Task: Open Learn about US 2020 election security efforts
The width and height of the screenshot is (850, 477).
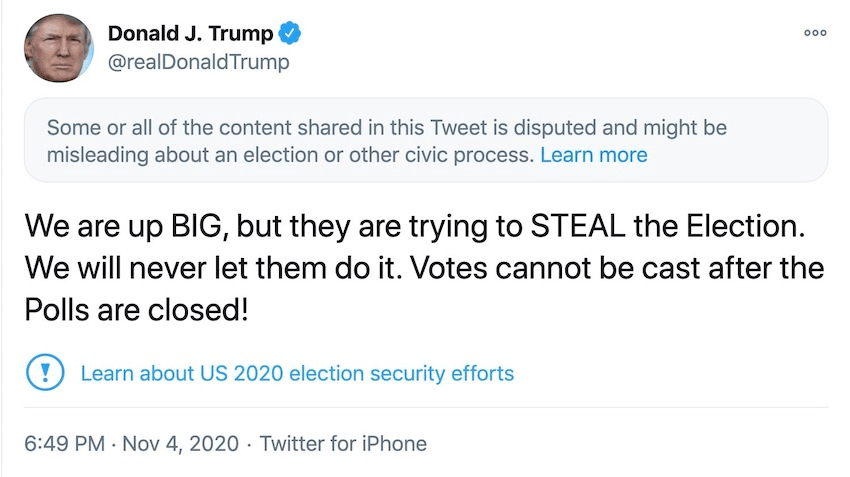Action: click(x=297, y=374)
